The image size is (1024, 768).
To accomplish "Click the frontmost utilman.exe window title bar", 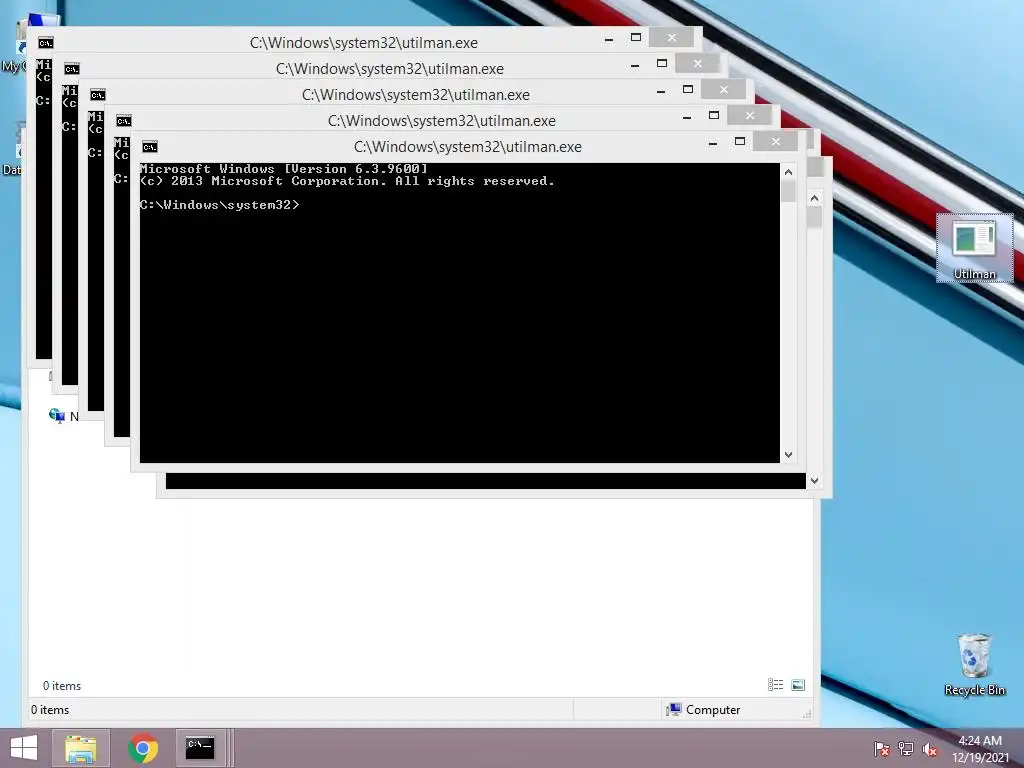I will (x=468, y=147).
